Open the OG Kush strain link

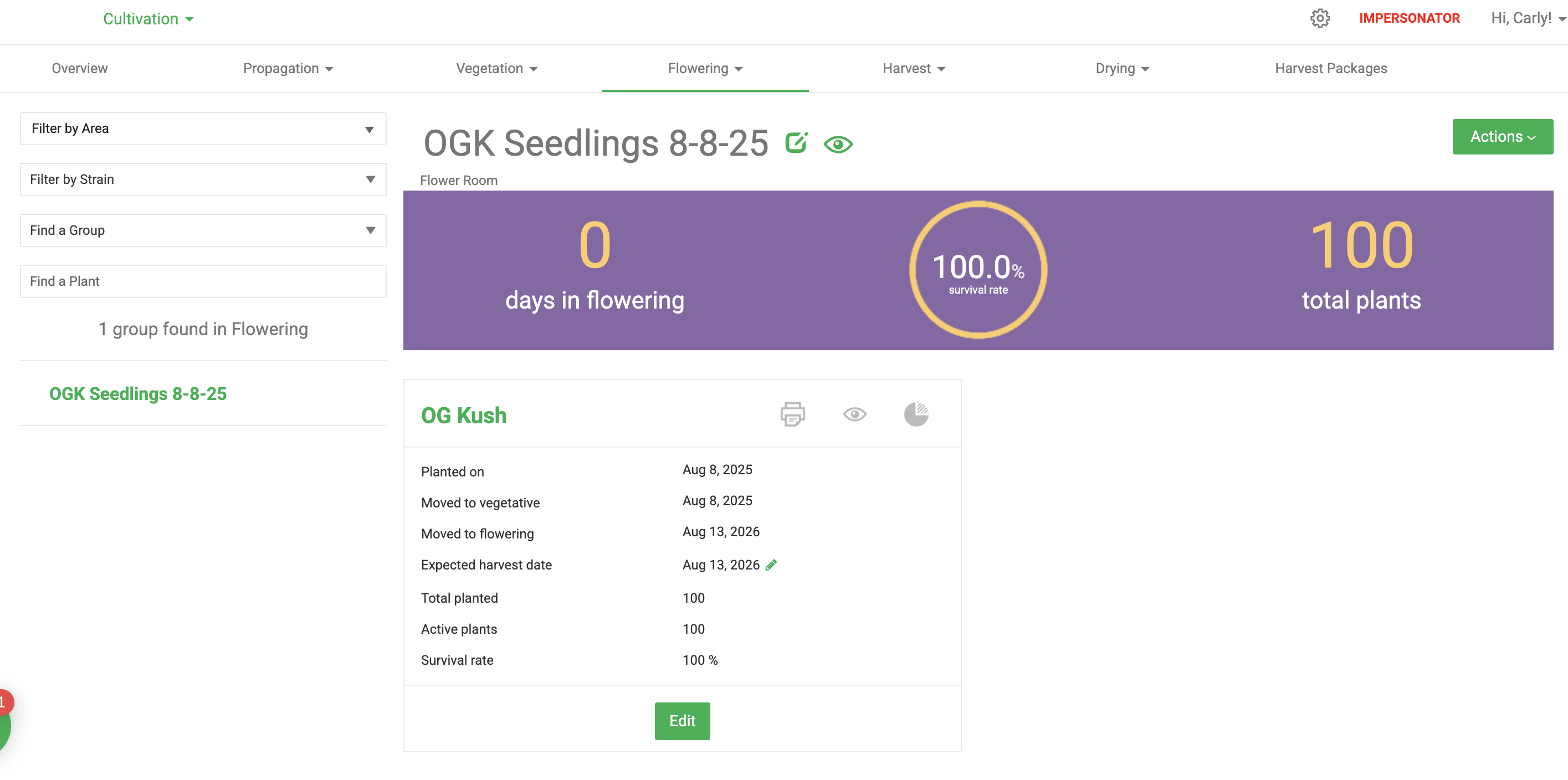463,415
